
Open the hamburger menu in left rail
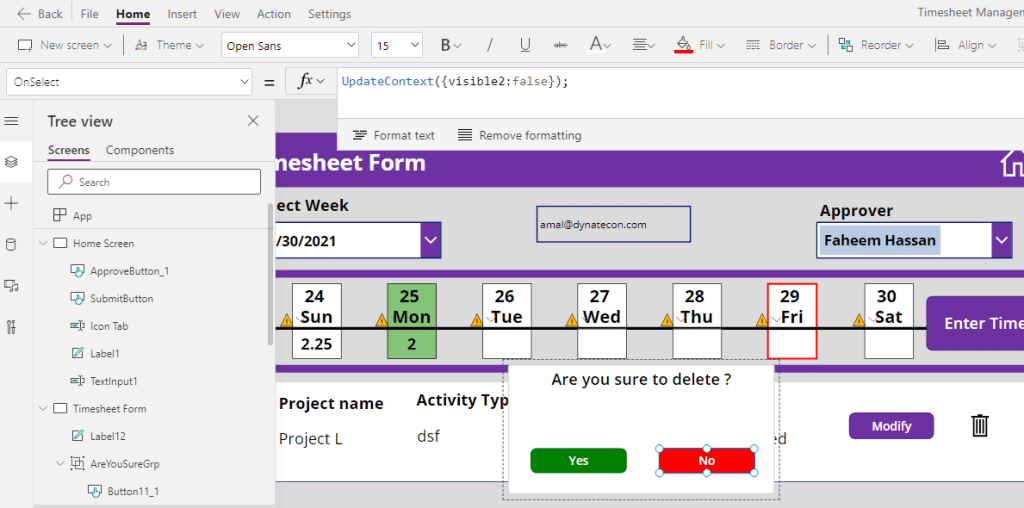coord(12,121)
